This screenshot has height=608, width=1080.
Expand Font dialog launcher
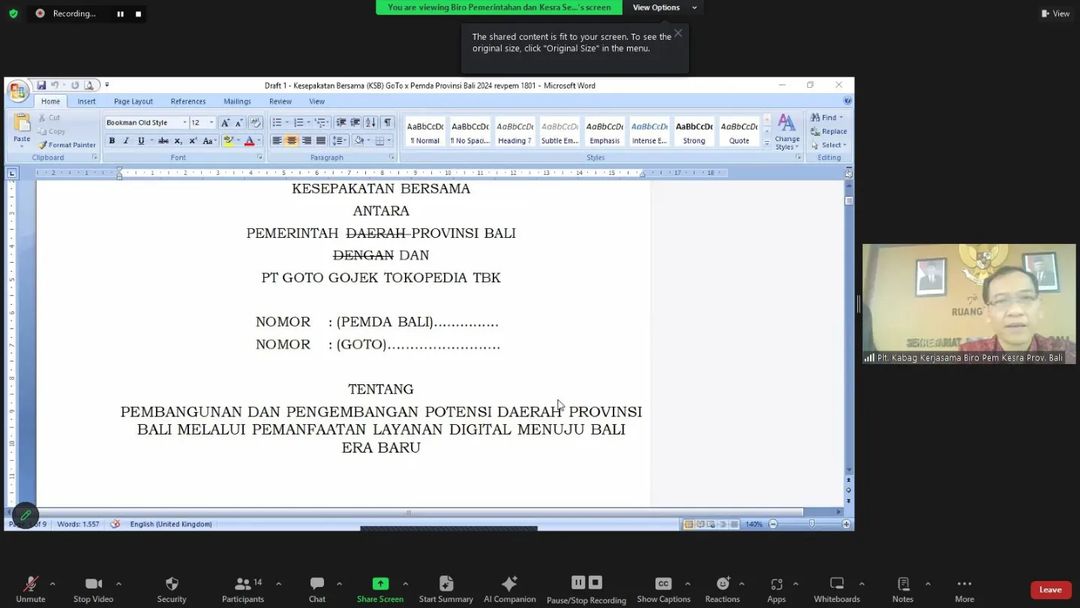(x=260, y=158)
